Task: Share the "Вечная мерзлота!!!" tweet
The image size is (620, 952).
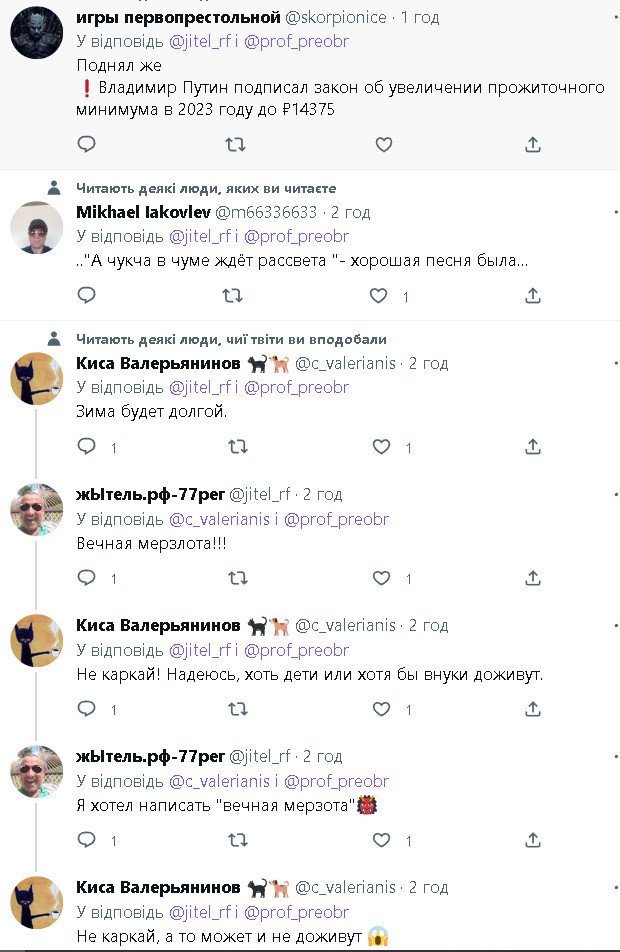Action: (x=533, y=578)
